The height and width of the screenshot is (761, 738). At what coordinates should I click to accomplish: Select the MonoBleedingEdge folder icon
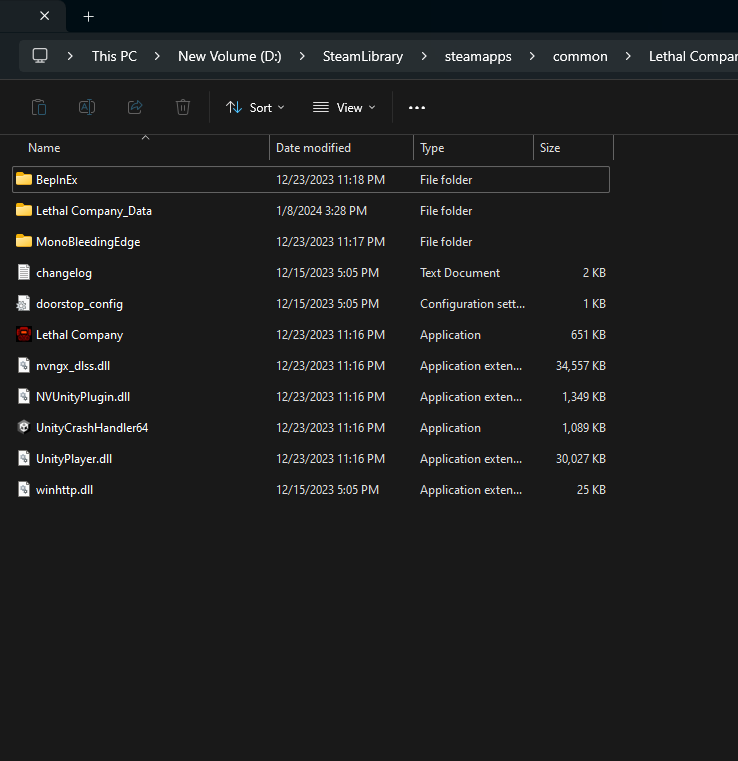24,241
